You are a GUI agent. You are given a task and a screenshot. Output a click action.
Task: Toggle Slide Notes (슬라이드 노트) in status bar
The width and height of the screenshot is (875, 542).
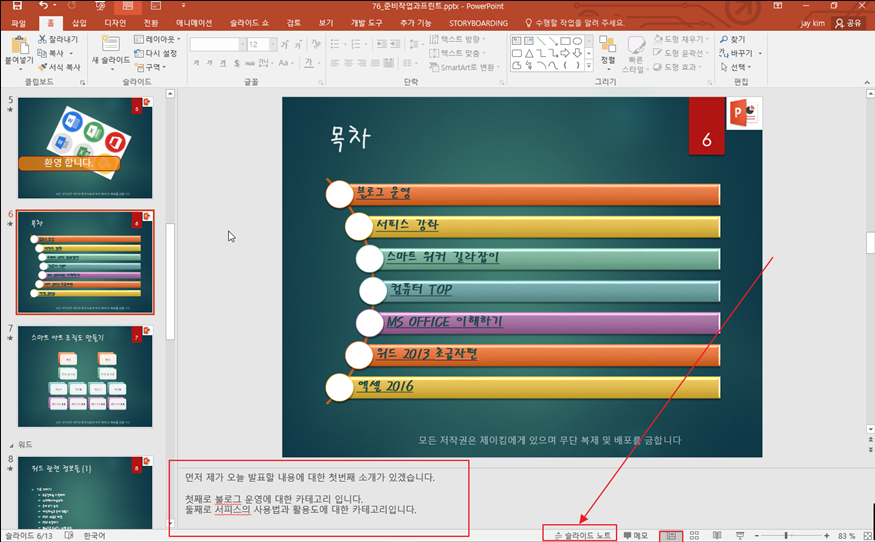(582, 535)
